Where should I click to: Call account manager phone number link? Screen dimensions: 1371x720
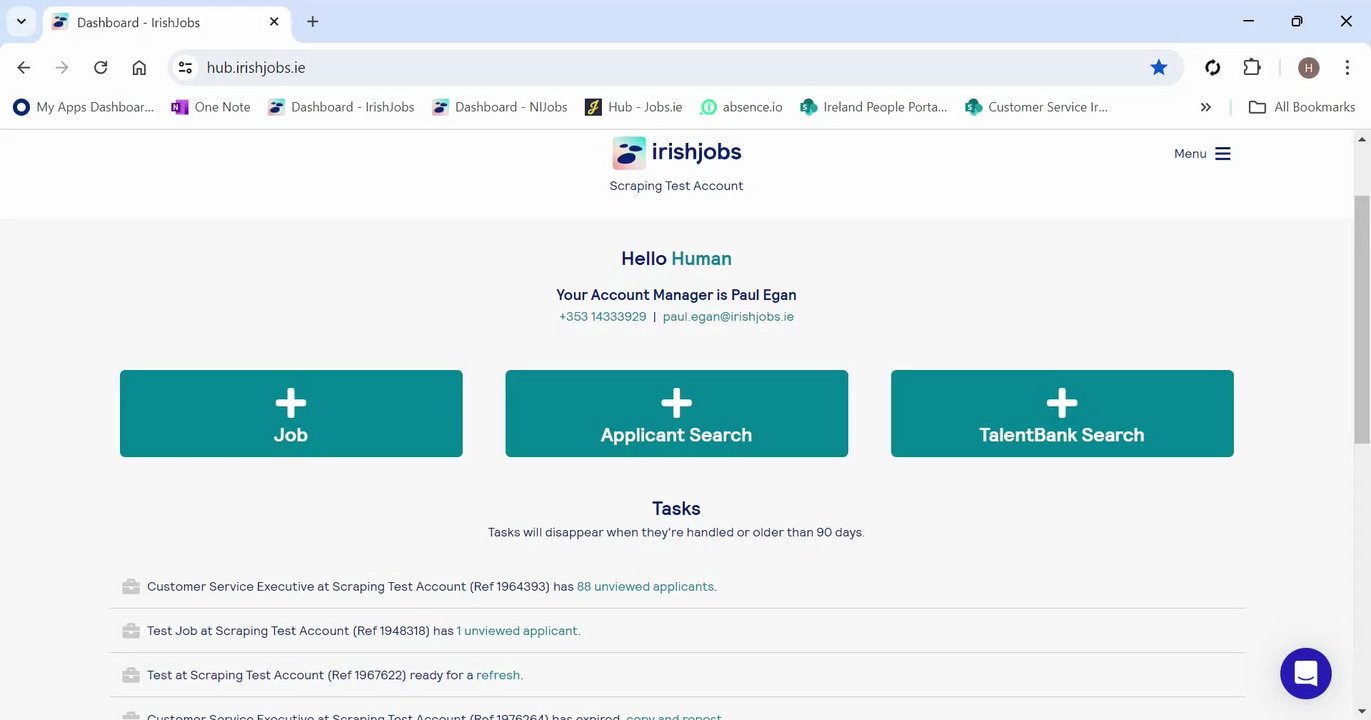coord(603,317)
